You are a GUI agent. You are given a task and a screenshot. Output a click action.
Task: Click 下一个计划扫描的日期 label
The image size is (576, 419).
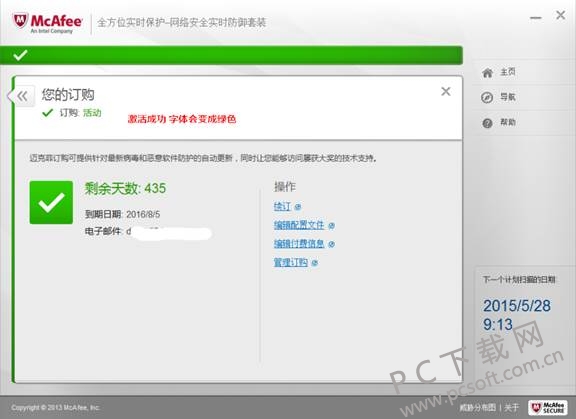coord(519,280)
